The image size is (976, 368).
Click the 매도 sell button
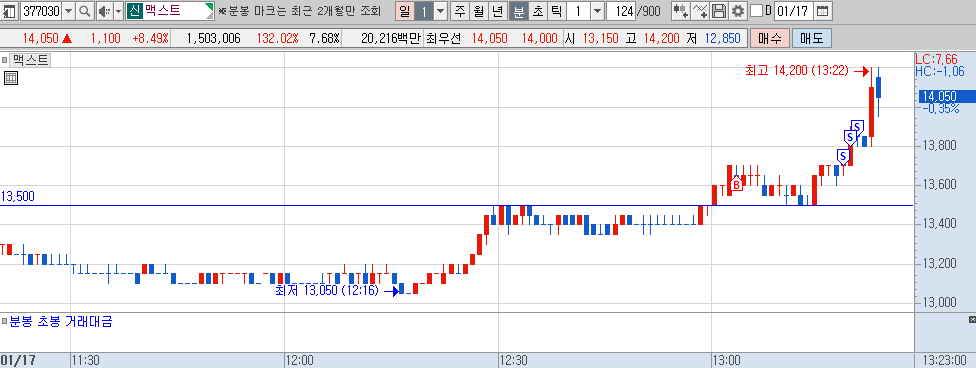812,39
